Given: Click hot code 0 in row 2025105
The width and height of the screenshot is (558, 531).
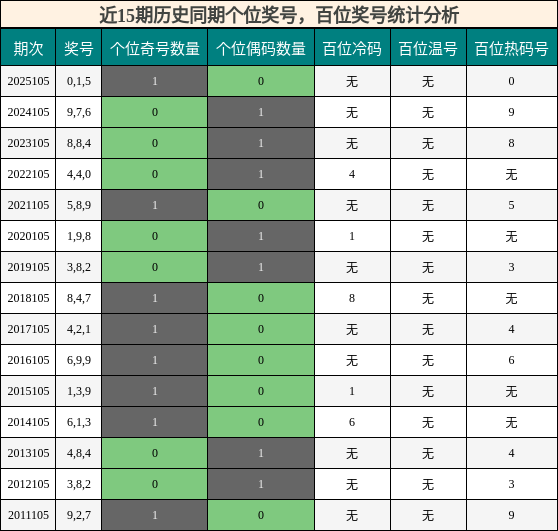Looking at the screenshot, I should [512, 81].
